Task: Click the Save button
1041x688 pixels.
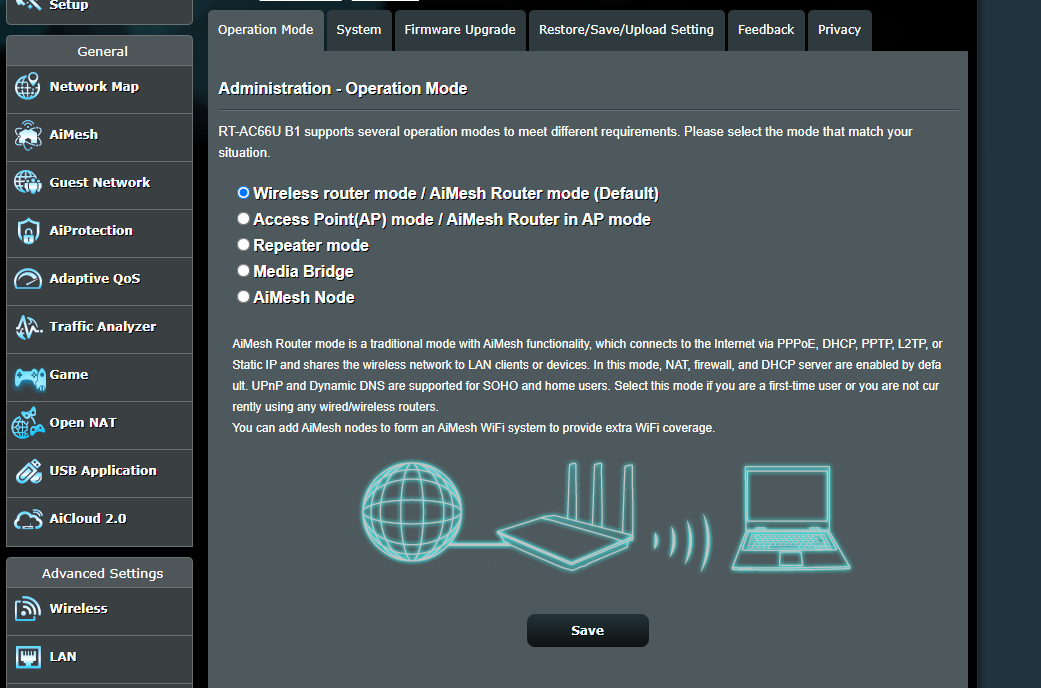Action: point(588,630)
